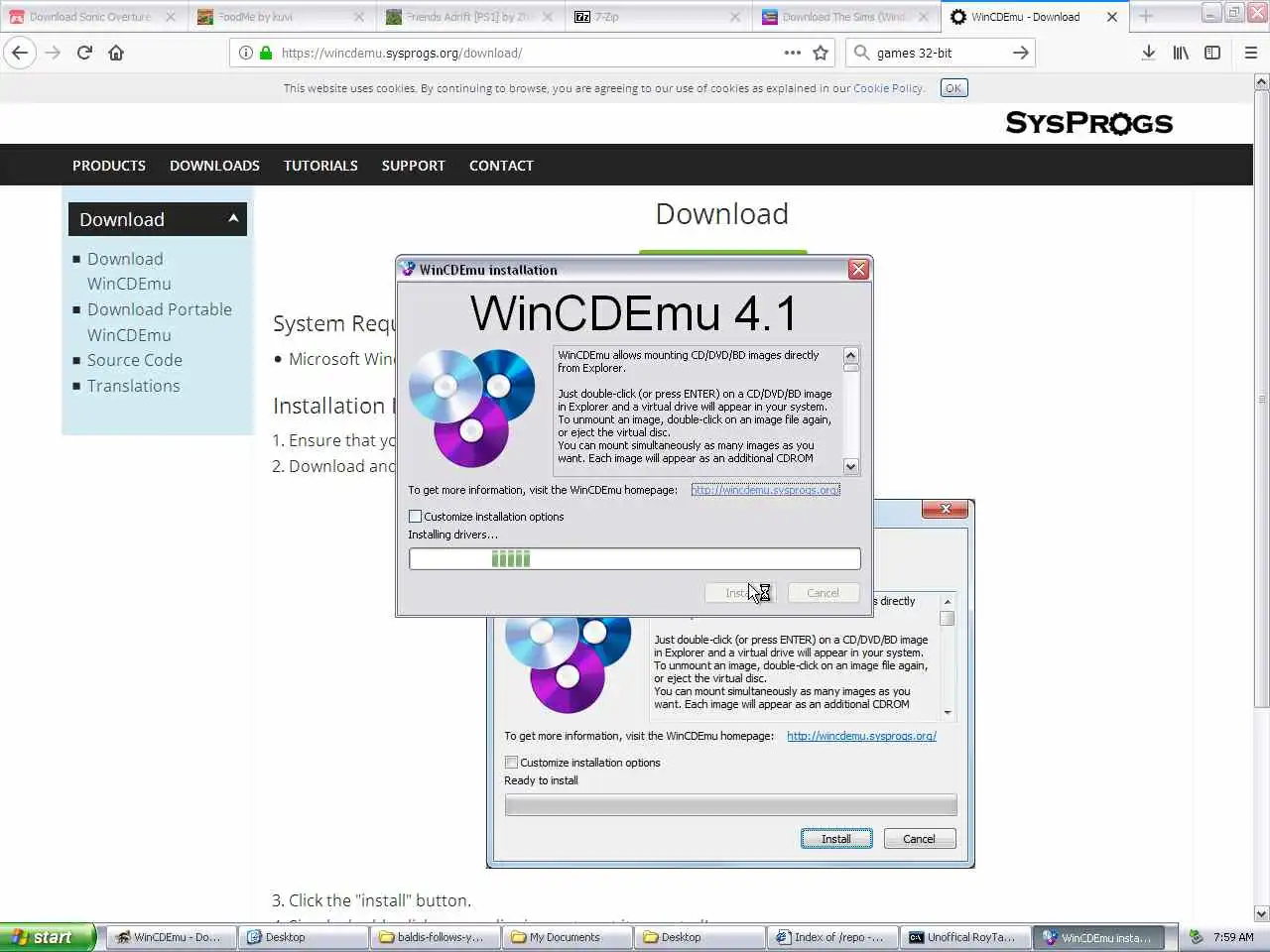Image resolution: width=1270 pixels, height=952 pixels.
Task: Collapse the Download sidebar section arrow
Action: 233,218
